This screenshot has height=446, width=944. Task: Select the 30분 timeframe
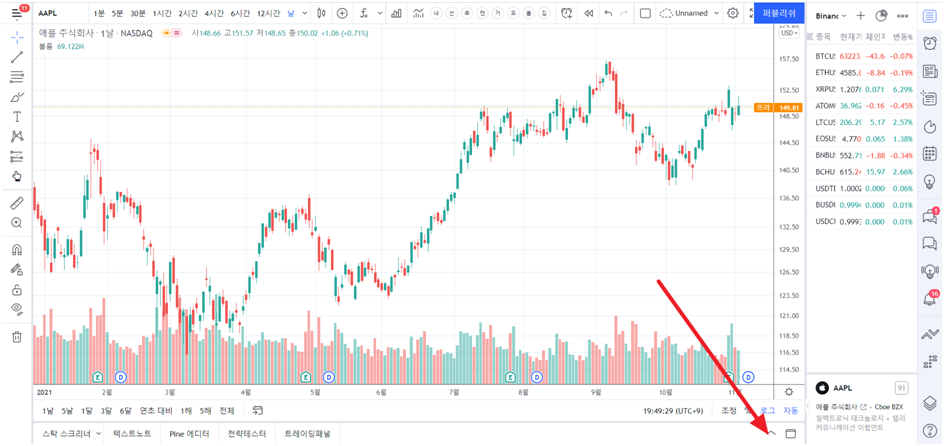138,13
